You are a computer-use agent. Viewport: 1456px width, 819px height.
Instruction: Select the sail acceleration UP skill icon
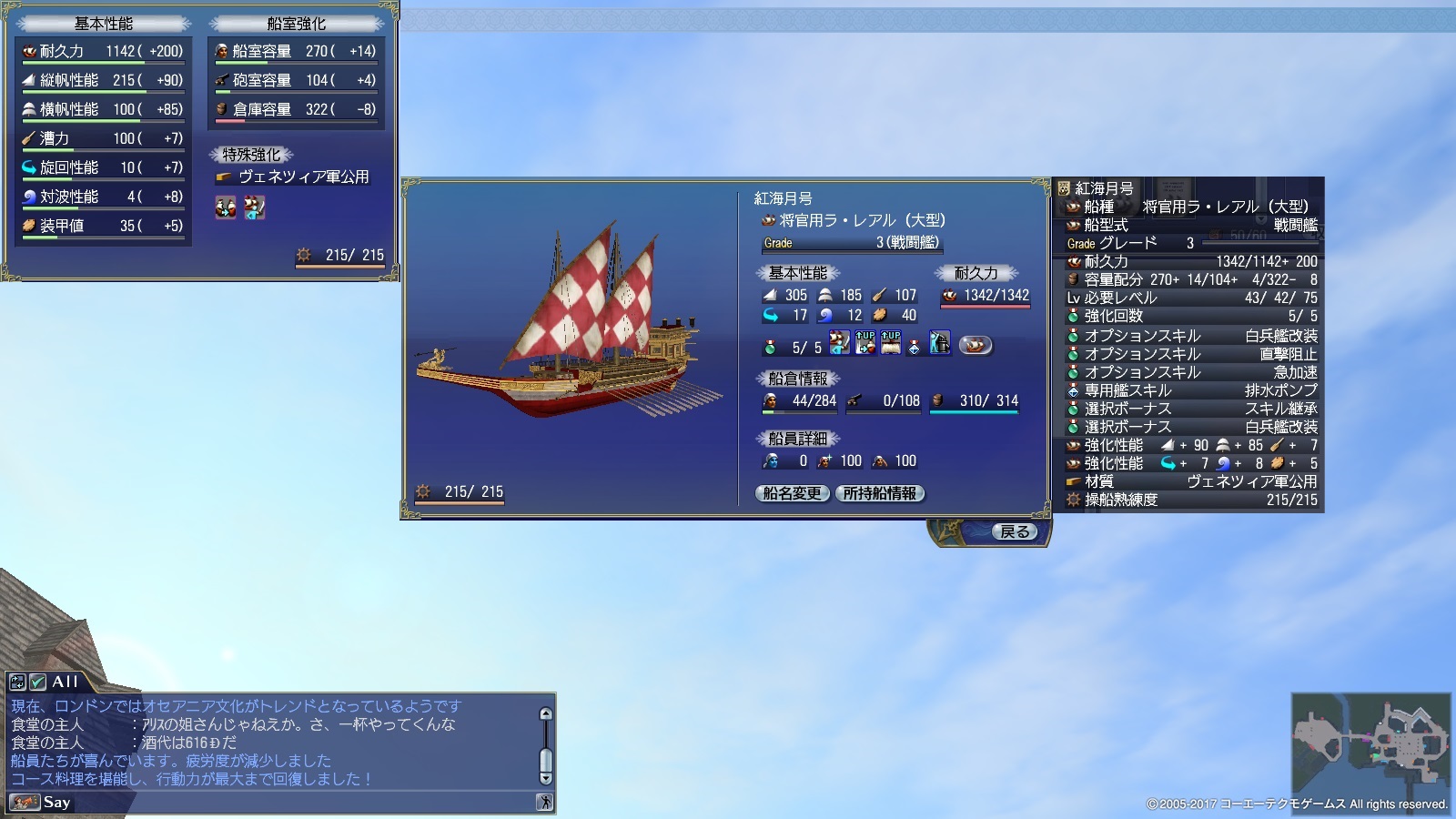pos(891,343)
